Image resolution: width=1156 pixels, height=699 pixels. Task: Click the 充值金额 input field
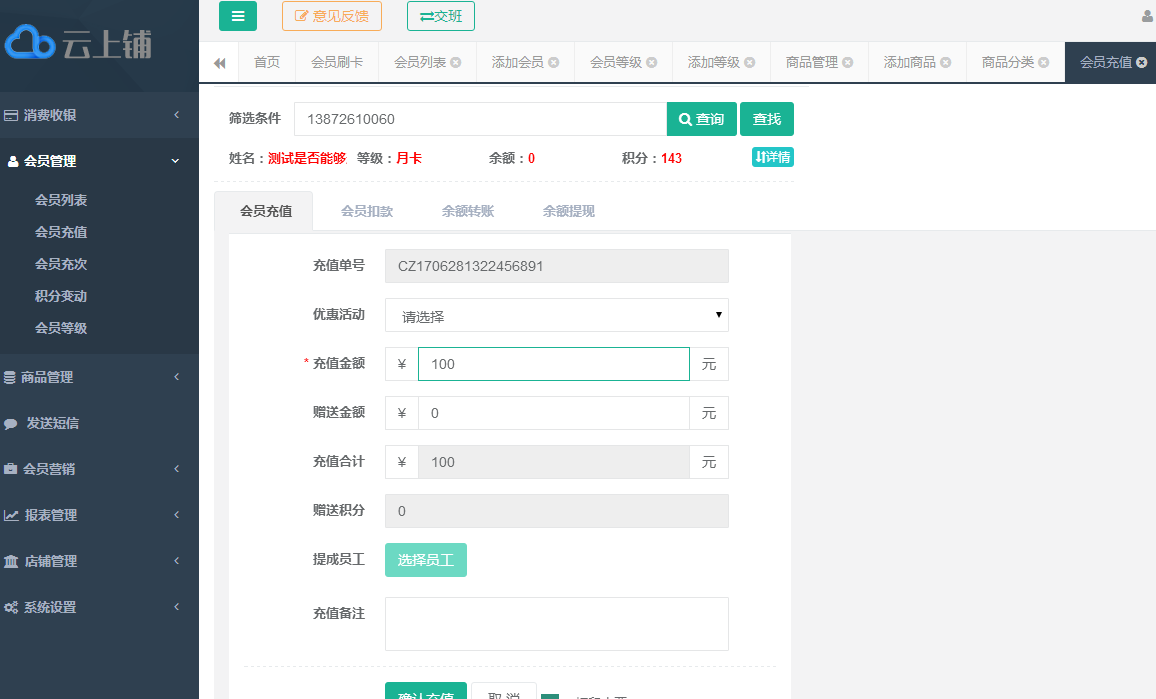[x=553, y=364]
